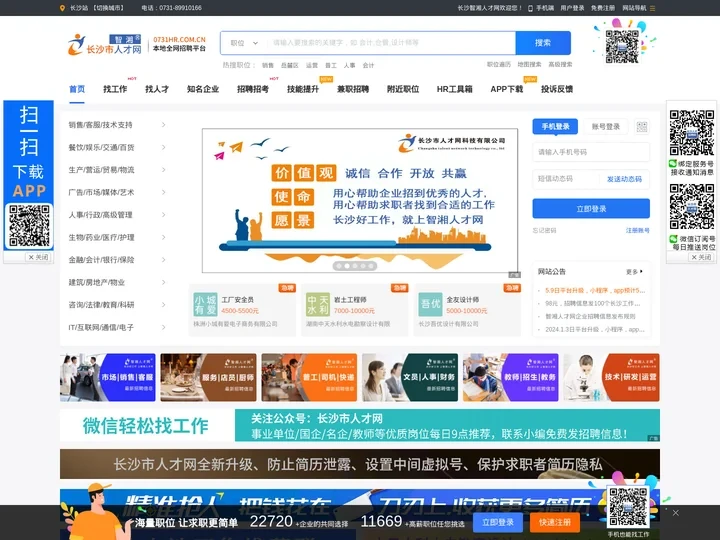Click 立即登录 button in bottom bar
Screen dimensions: 720x540
[x=498, y=523]
